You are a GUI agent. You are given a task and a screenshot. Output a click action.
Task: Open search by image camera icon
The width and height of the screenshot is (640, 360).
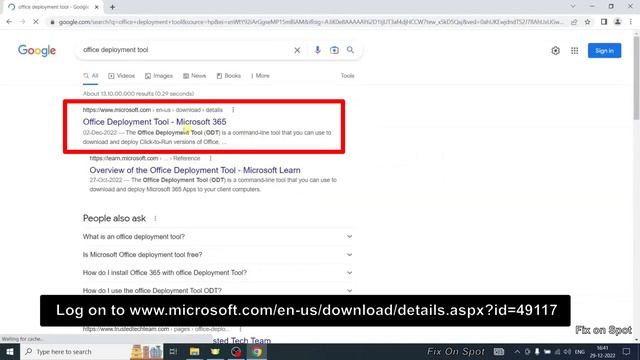[334, 50]
